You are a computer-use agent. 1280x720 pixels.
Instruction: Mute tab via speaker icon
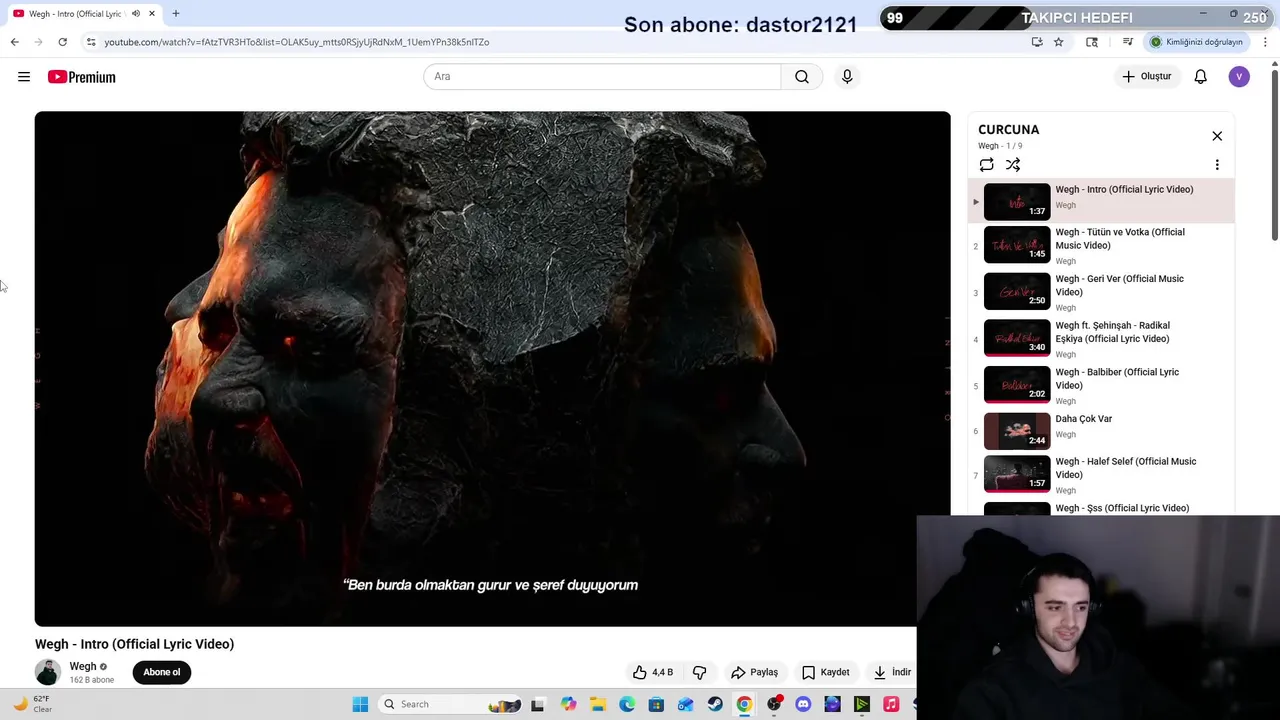pos(136,14)
